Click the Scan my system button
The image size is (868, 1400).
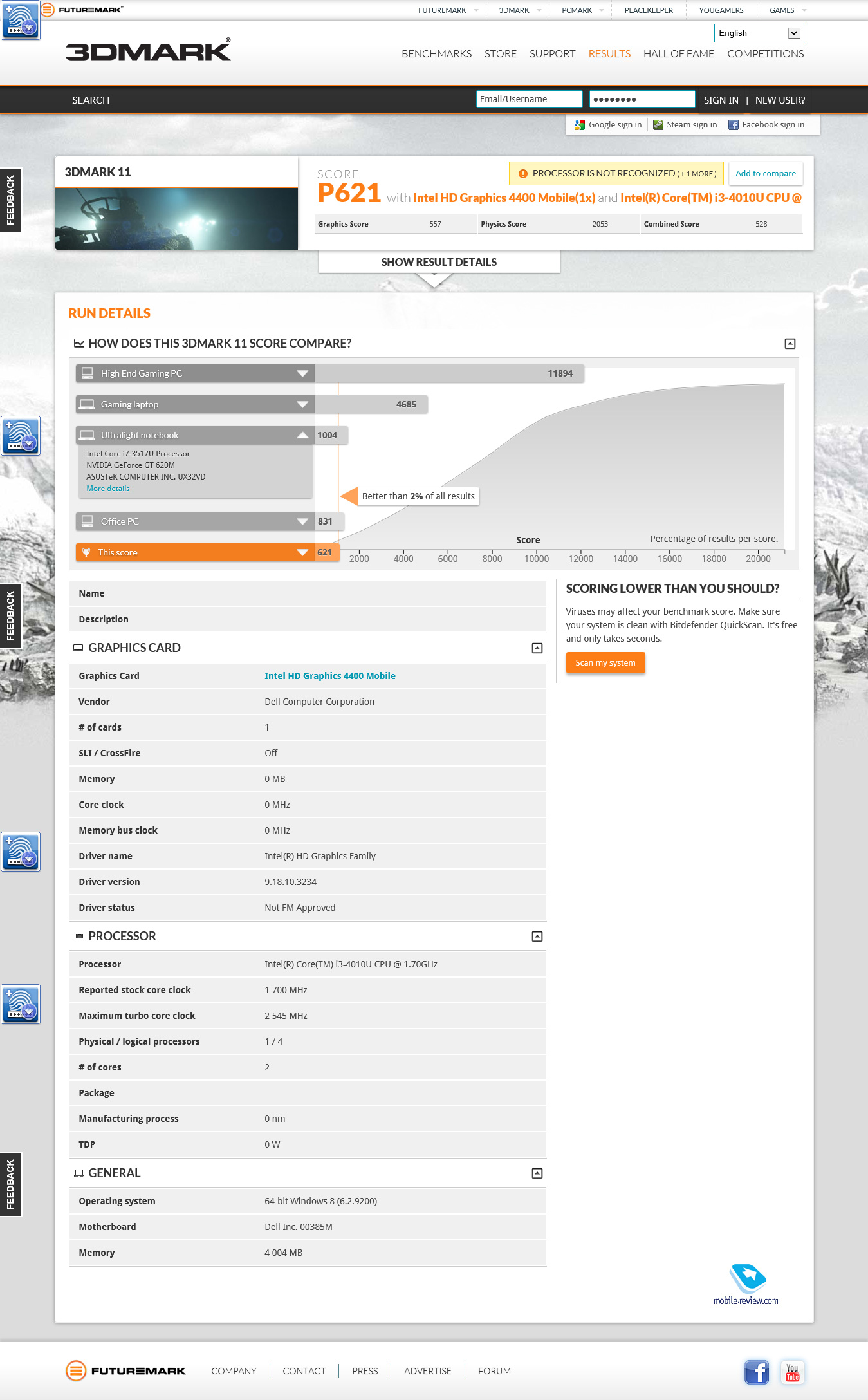coord(605,663)
